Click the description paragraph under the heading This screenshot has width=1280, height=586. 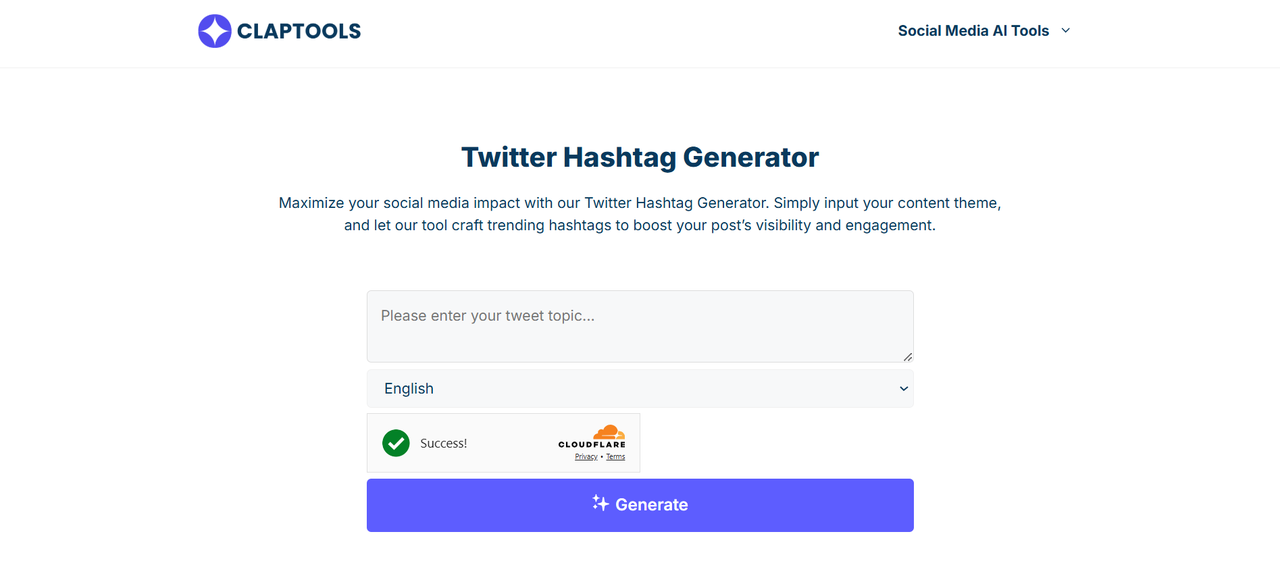(x=640, y=214)
